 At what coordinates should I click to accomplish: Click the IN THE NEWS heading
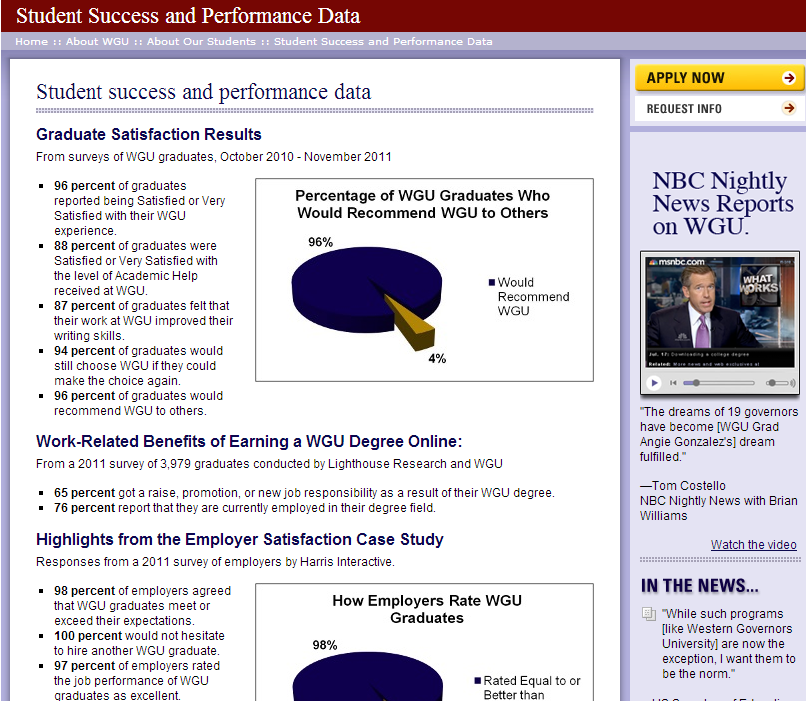coord(700,586)
